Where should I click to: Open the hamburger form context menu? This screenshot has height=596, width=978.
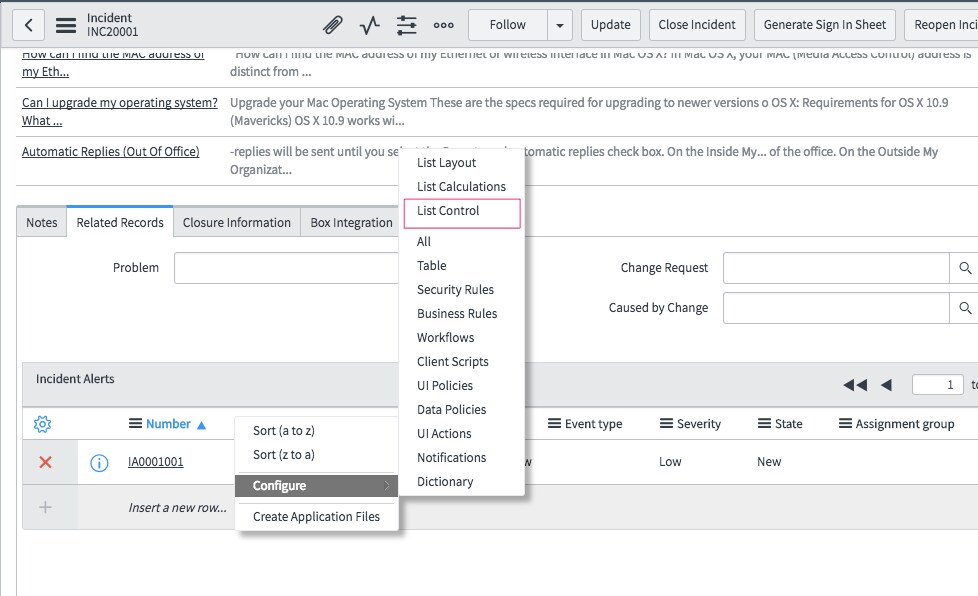coord(65,25)
